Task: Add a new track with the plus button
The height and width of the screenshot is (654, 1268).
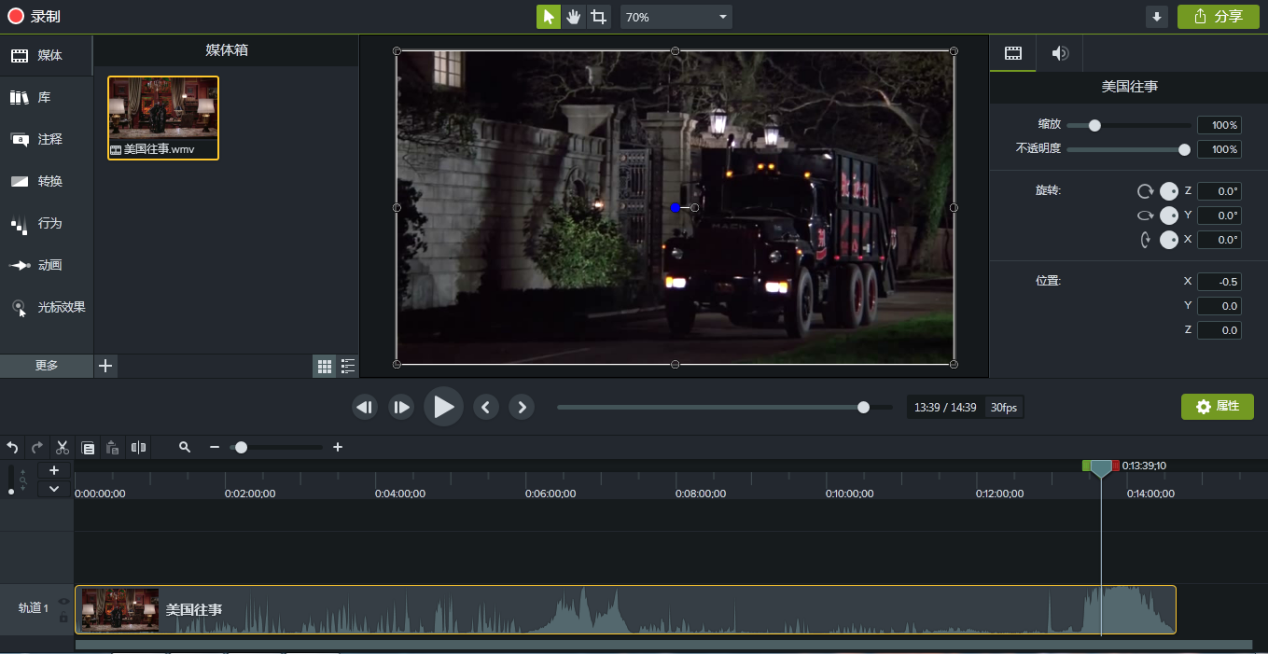Action: (54, 470)
